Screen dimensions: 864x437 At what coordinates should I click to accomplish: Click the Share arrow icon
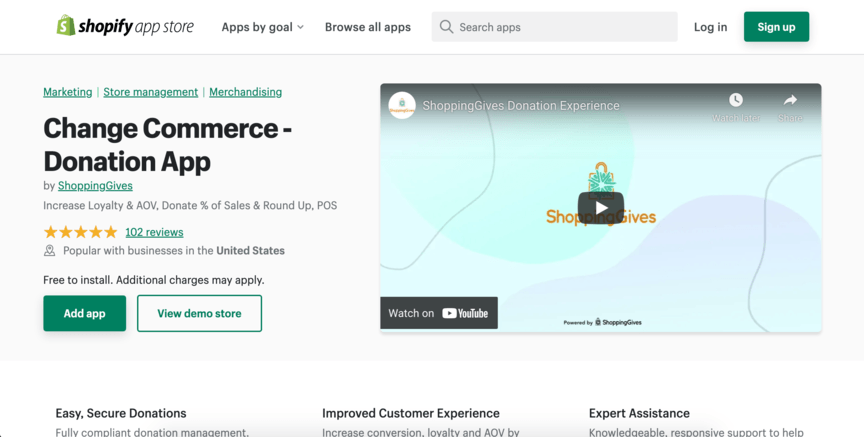(x=790, y=100)
